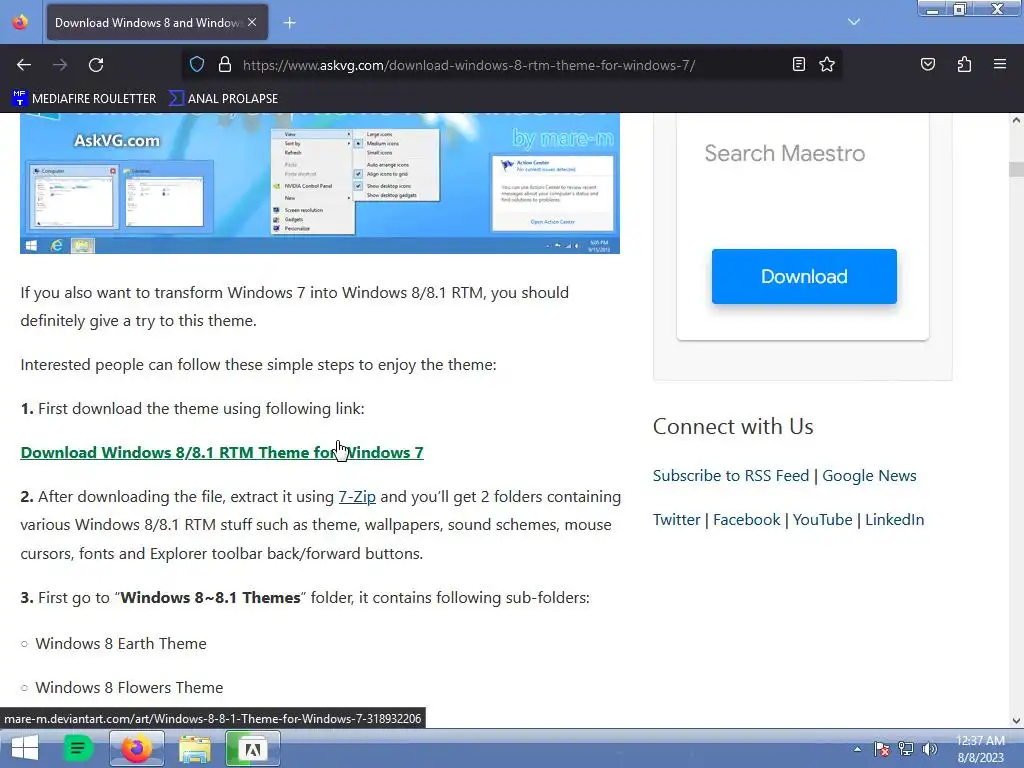This screenshot has height=768, width=1024.
Task: Click the Action Center flag tray icon
Action: point(882,749)
